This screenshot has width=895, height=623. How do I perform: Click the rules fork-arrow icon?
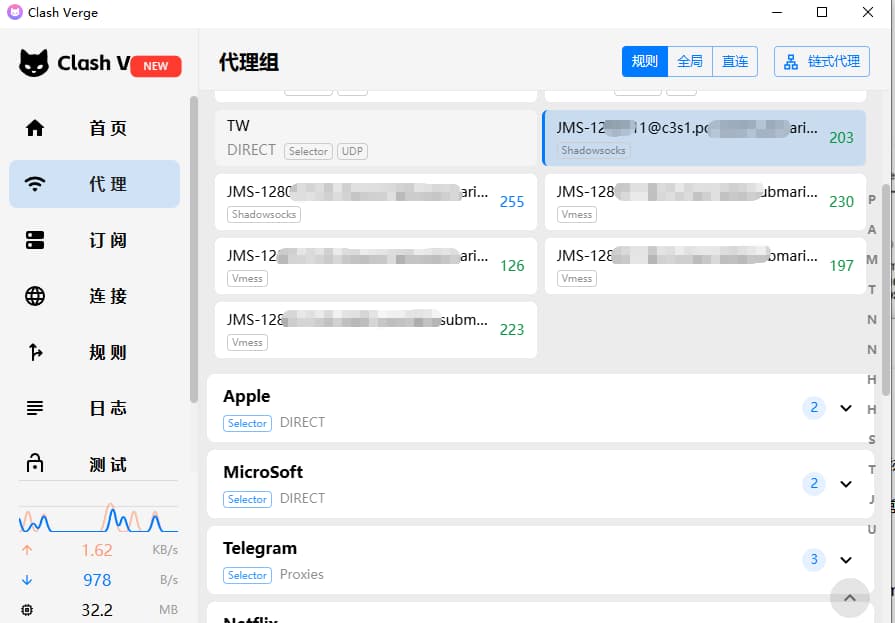35,352
